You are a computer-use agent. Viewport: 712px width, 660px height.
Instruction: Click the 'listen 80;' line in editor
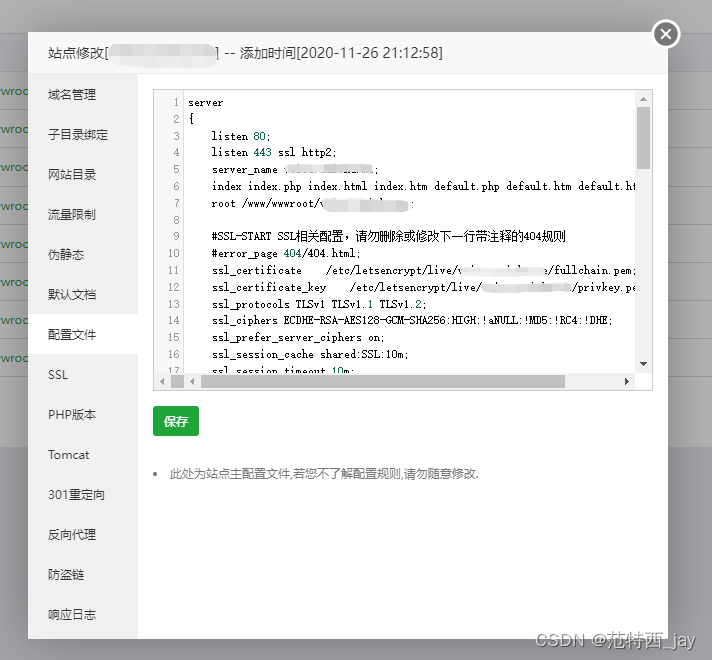pos(241,136)
